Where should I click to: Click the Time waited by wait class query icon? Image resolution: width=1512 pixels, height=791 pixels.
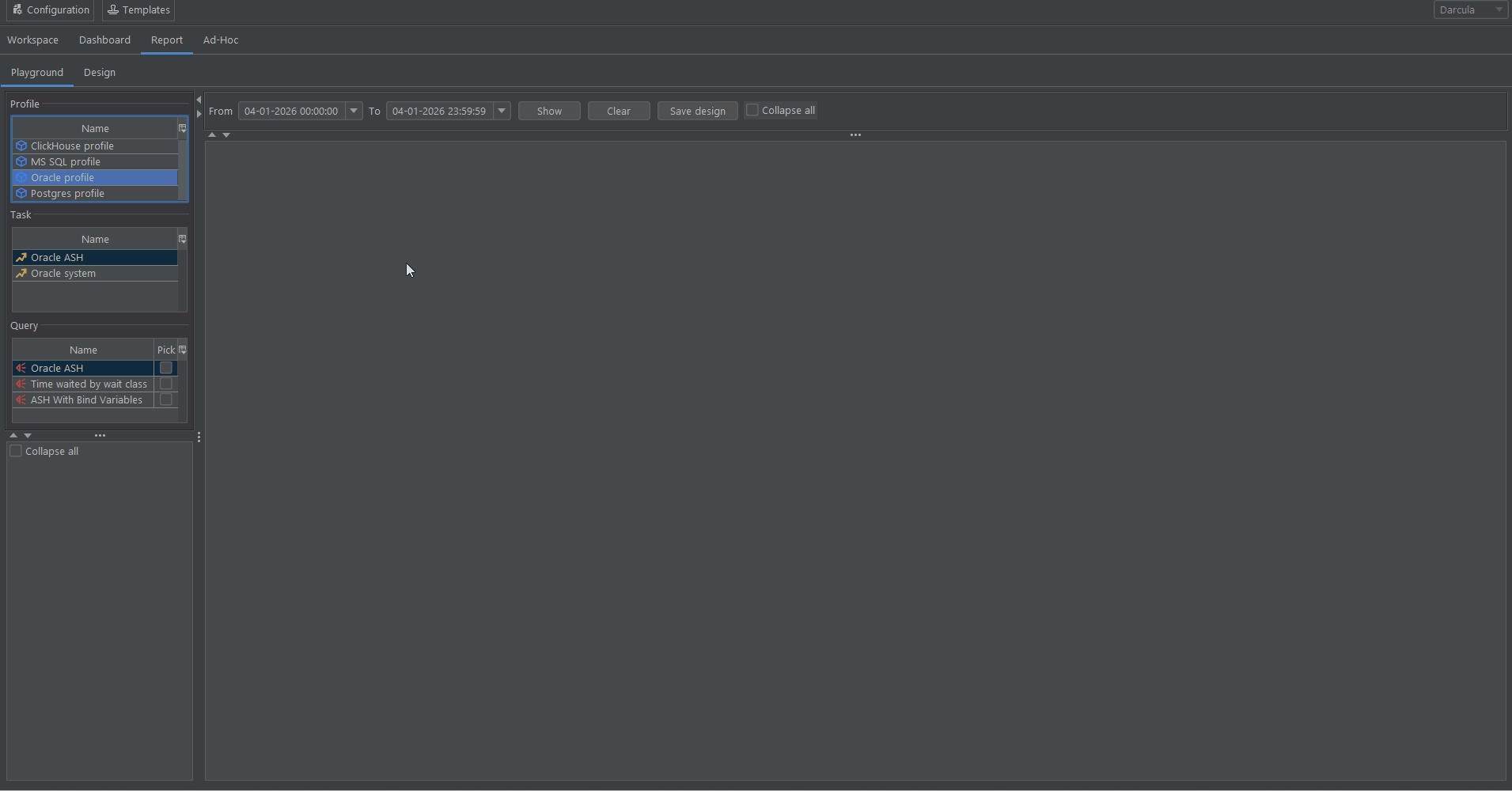(x=21, y=384)
